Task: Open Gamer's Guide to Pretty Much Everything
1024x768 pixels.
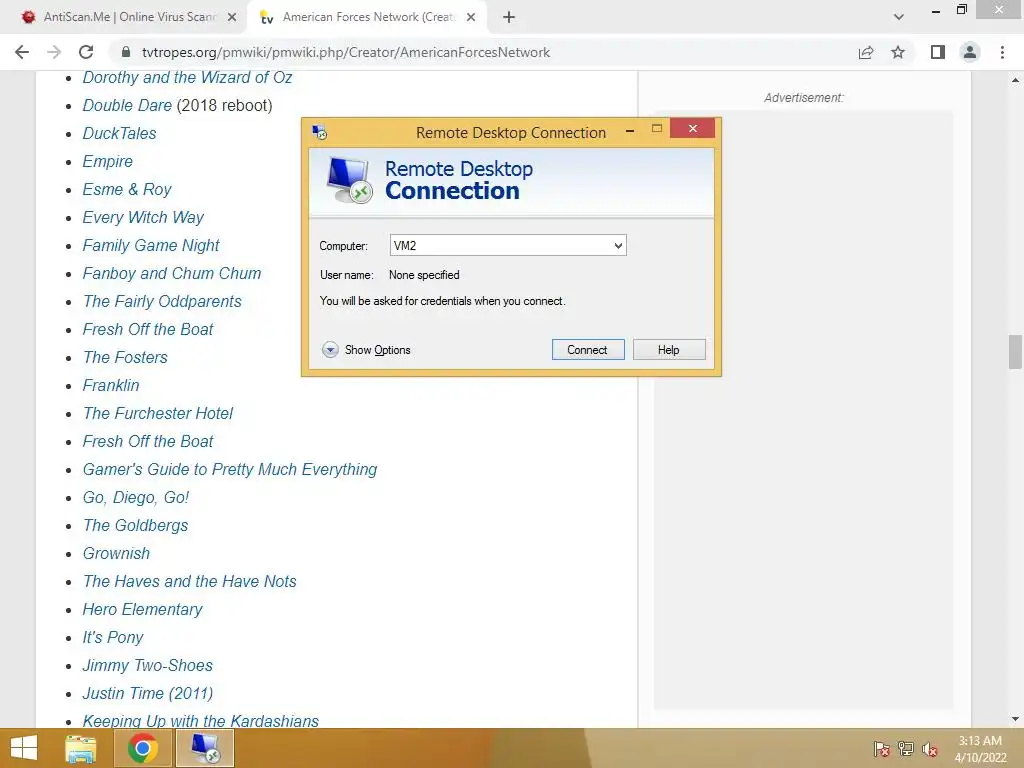Action: click(230, 470)
